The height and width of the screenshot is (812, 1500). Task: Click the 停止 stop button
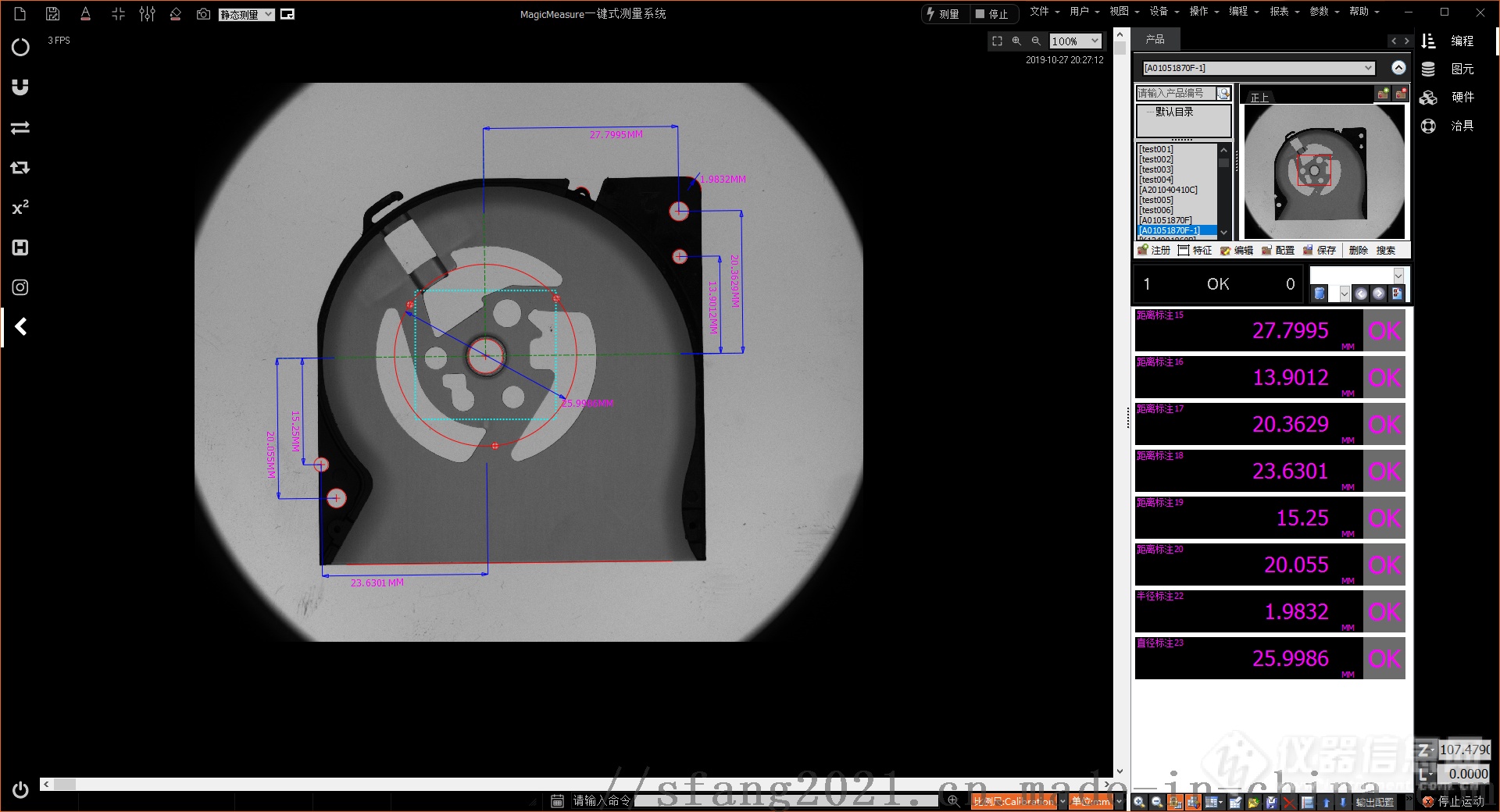coord(992,14)
